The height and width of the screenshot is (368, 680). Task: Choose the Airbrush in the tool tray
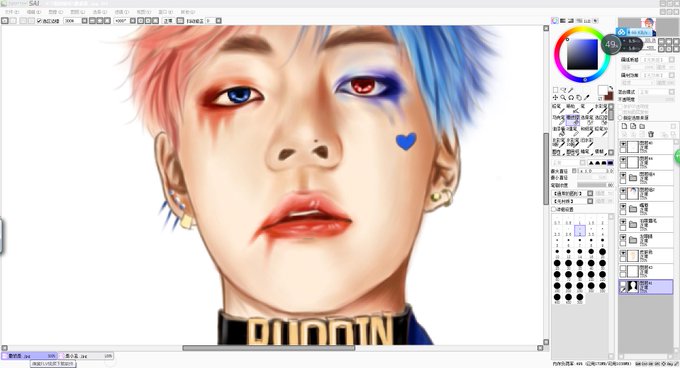[x=573, y=108]
